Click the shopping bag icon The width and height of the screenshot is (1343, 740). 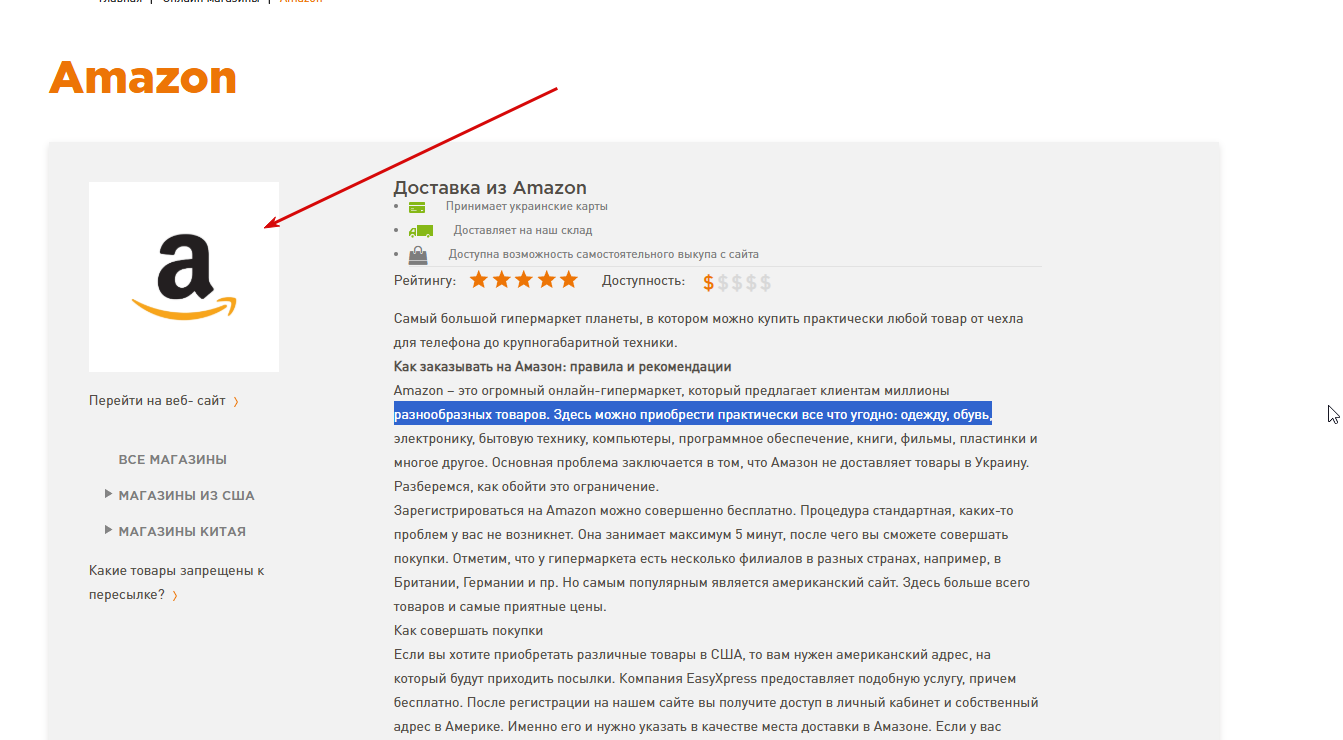[x=418, y=255]
